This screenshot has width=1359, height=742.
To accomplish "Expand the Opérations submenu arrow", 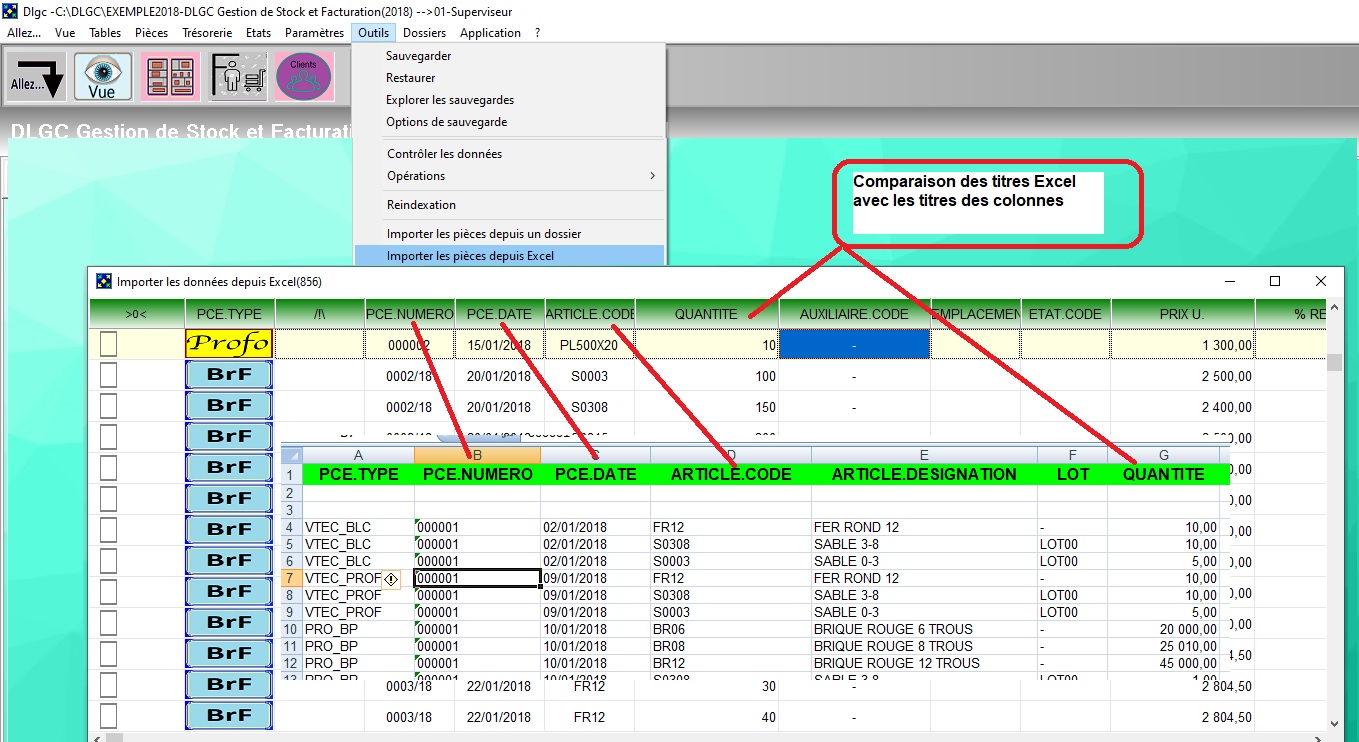I will pos(653,176).
